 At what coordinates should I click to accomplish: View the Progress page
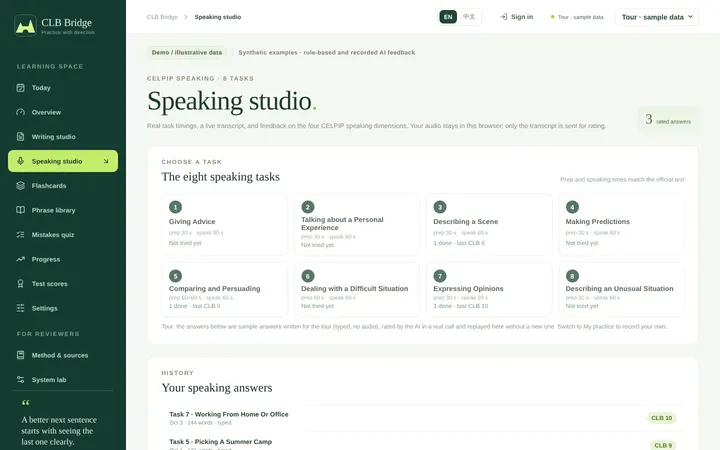tap(63, 259)
